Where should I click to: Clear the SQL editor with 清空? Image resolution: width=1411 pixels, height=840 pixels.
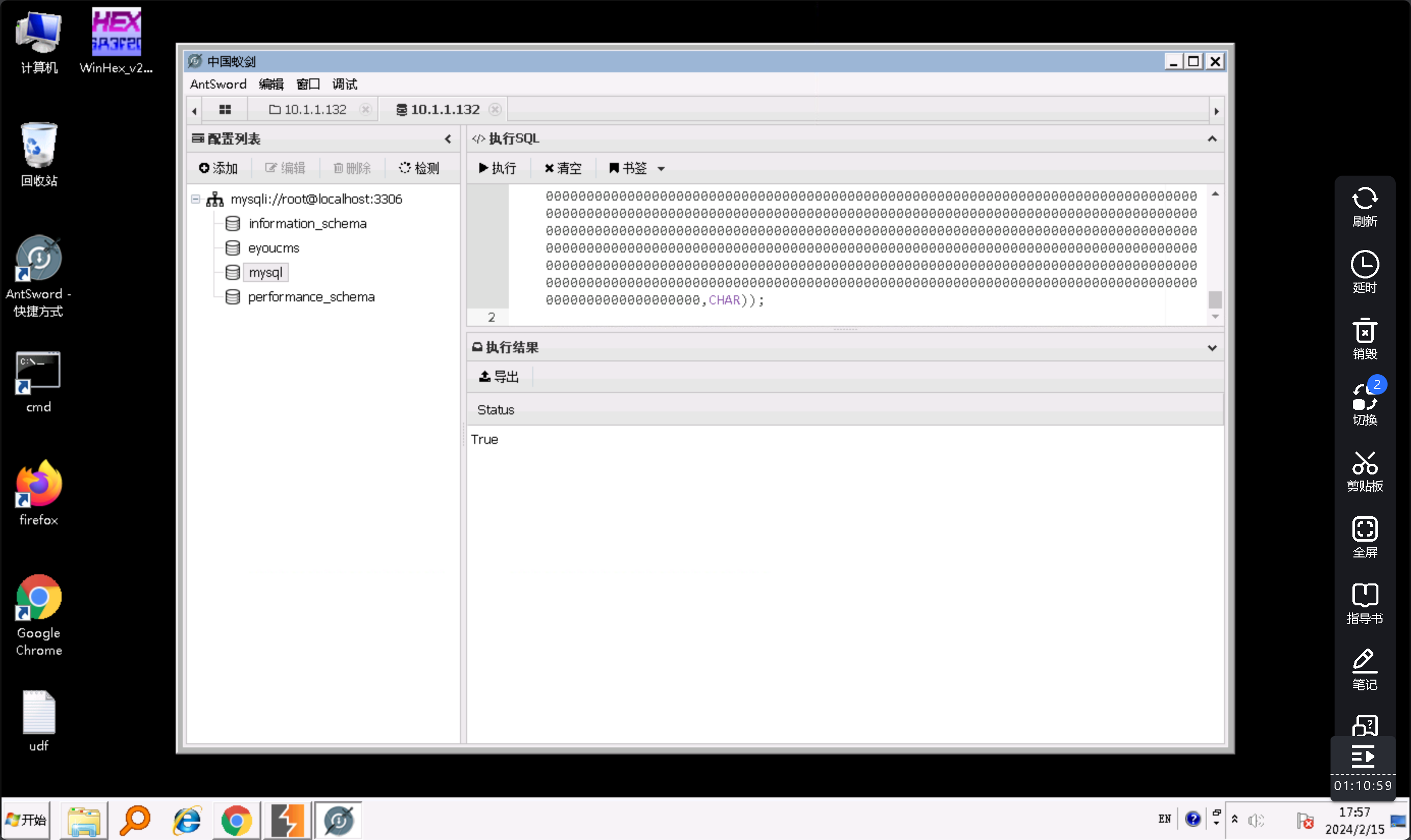tap(563, 168)
